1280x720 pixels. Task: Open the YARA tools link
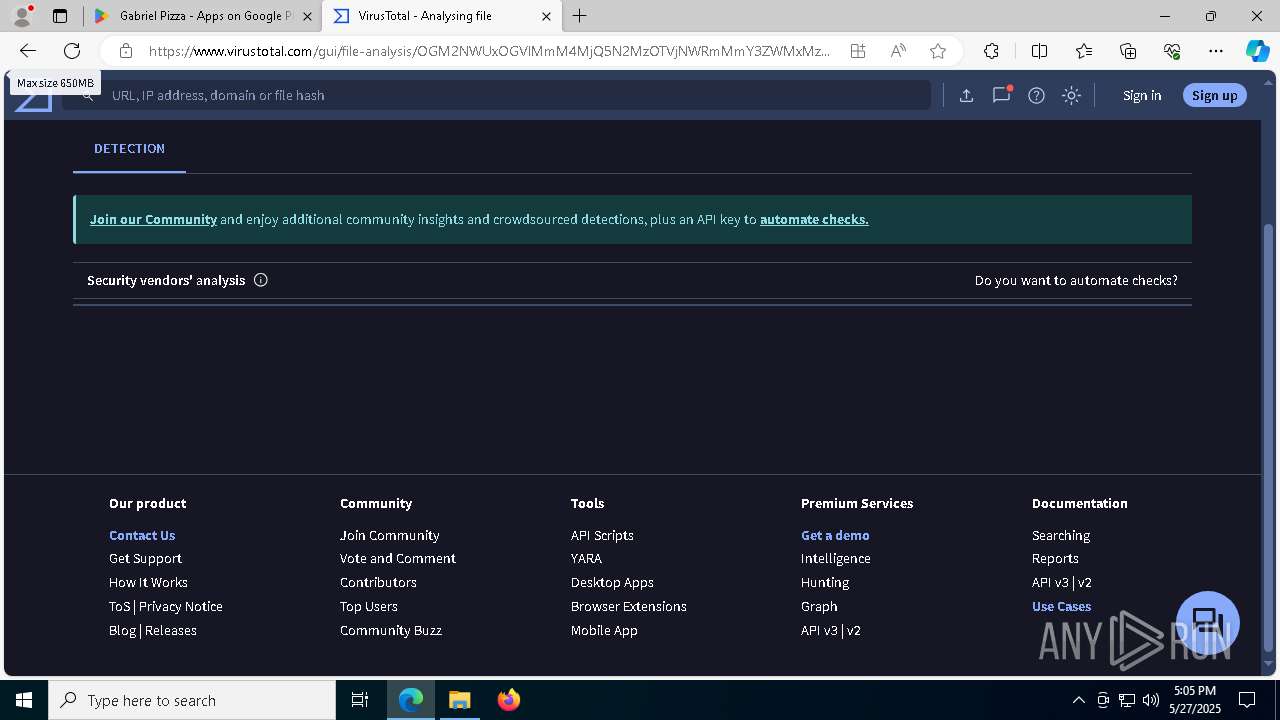[586, 558]
